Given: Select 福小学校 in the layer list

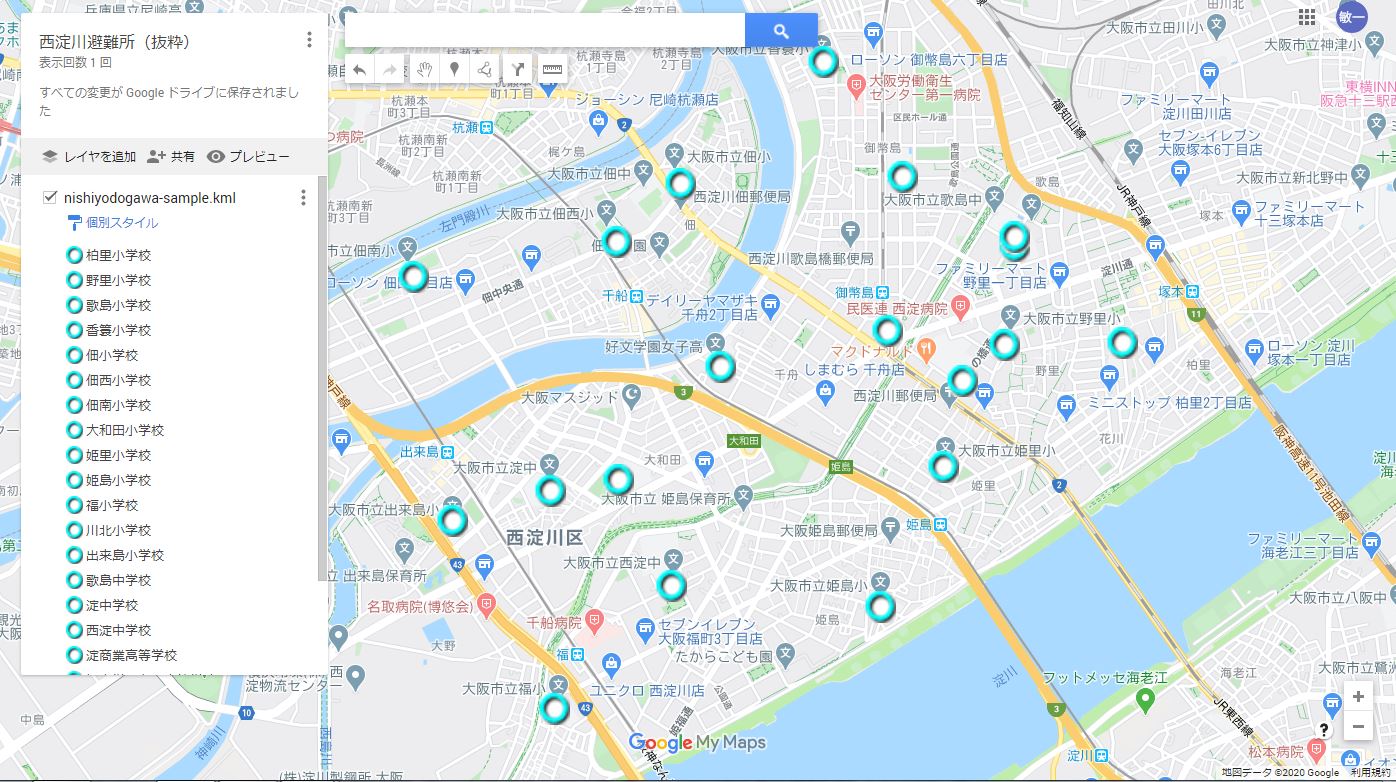Looking at the screenshot, I should pos(112,505).
